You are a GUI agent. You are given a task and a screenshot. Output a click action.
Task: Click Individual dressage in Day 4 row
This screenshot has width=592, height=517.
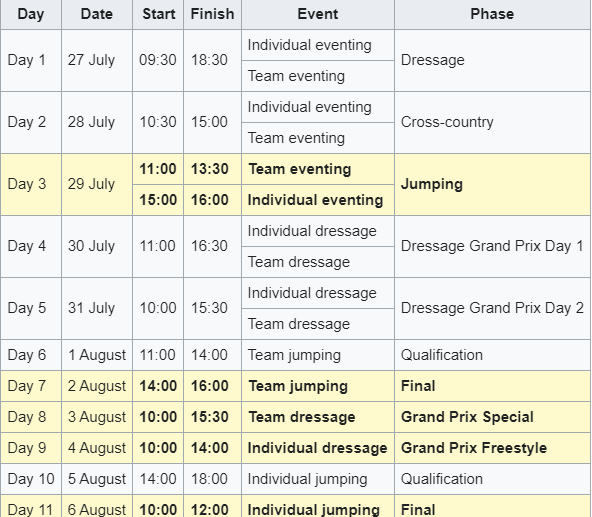[x=318, y=231]
